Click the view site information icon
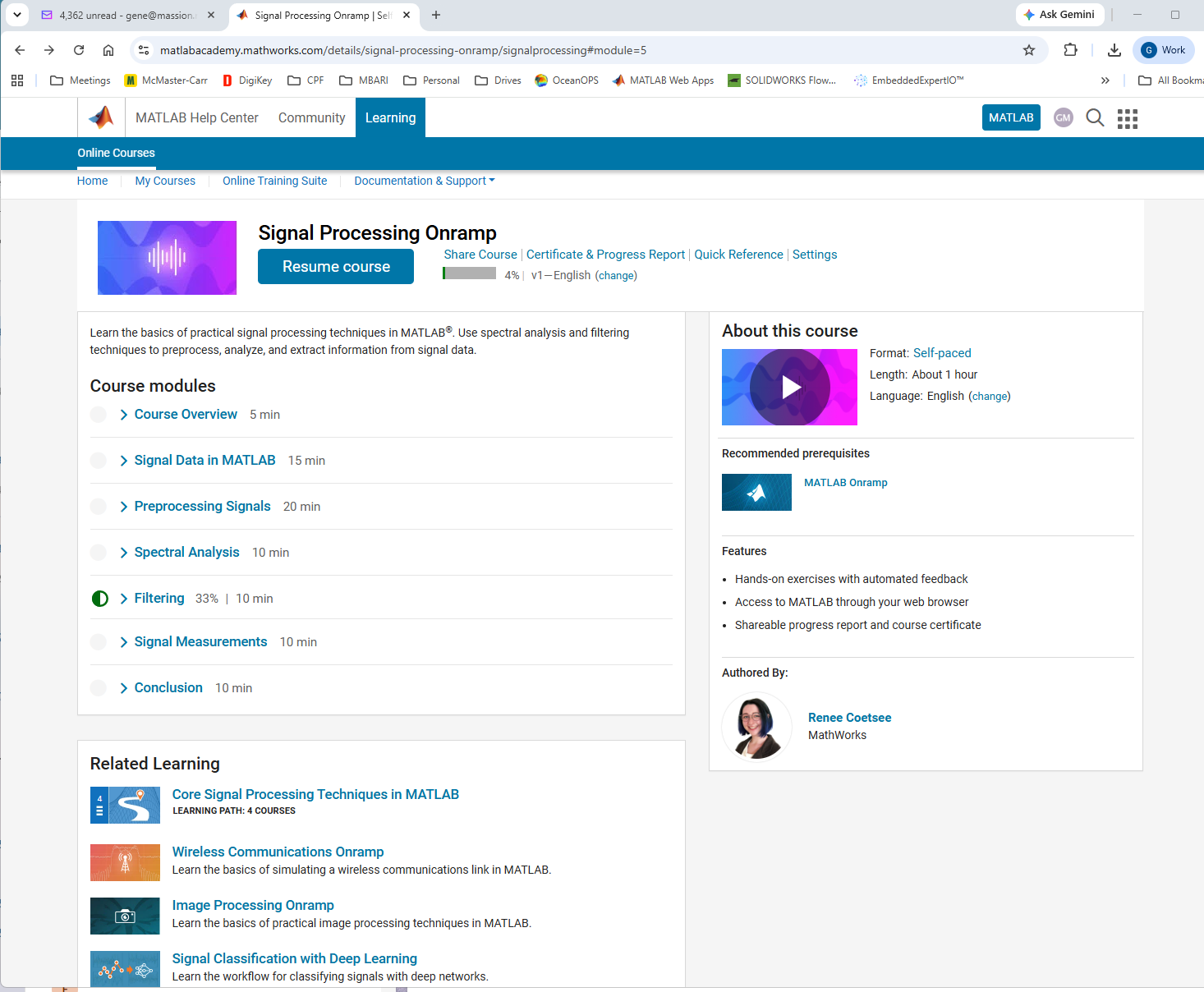 (x=144, y=50)
